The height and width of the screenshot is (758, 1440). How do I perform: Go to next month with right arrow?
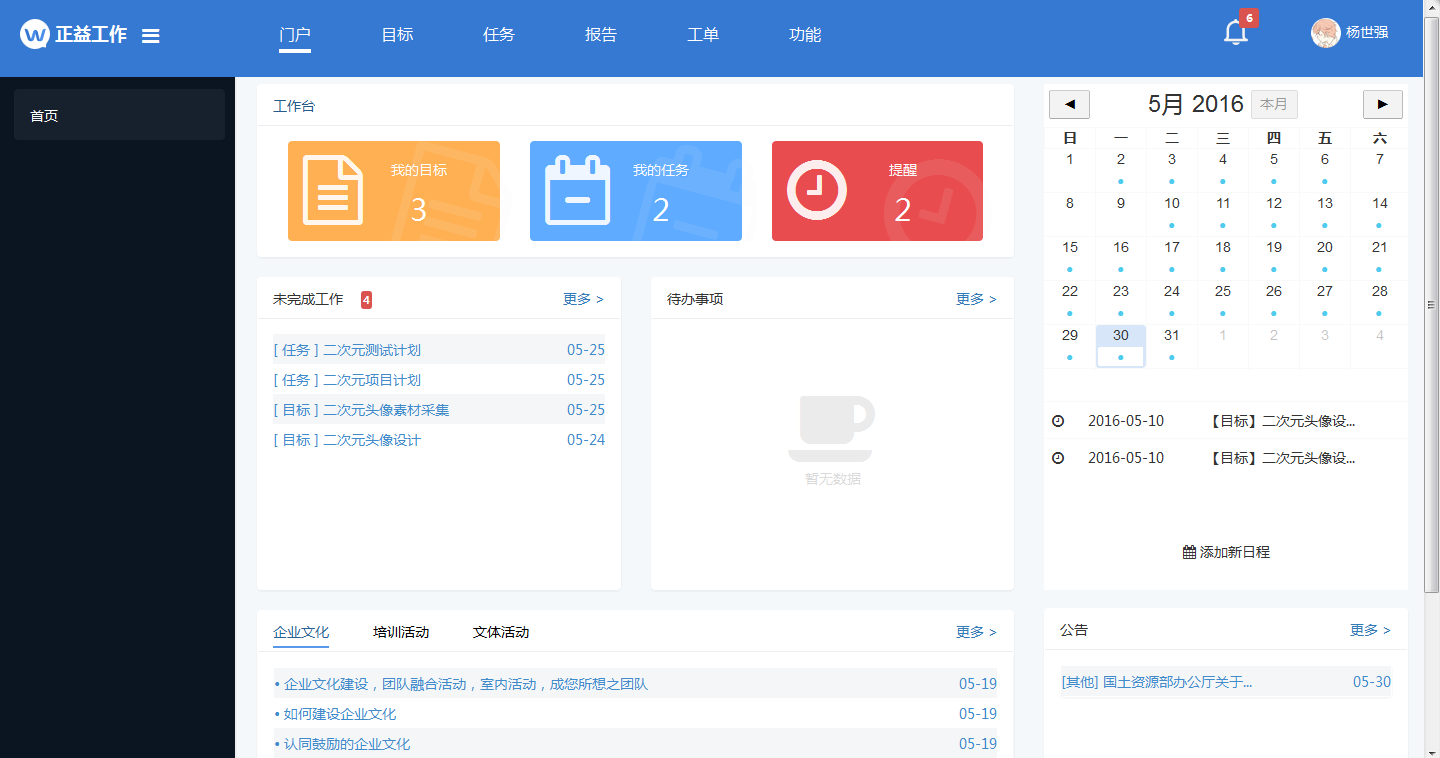tap(1383, 104)
